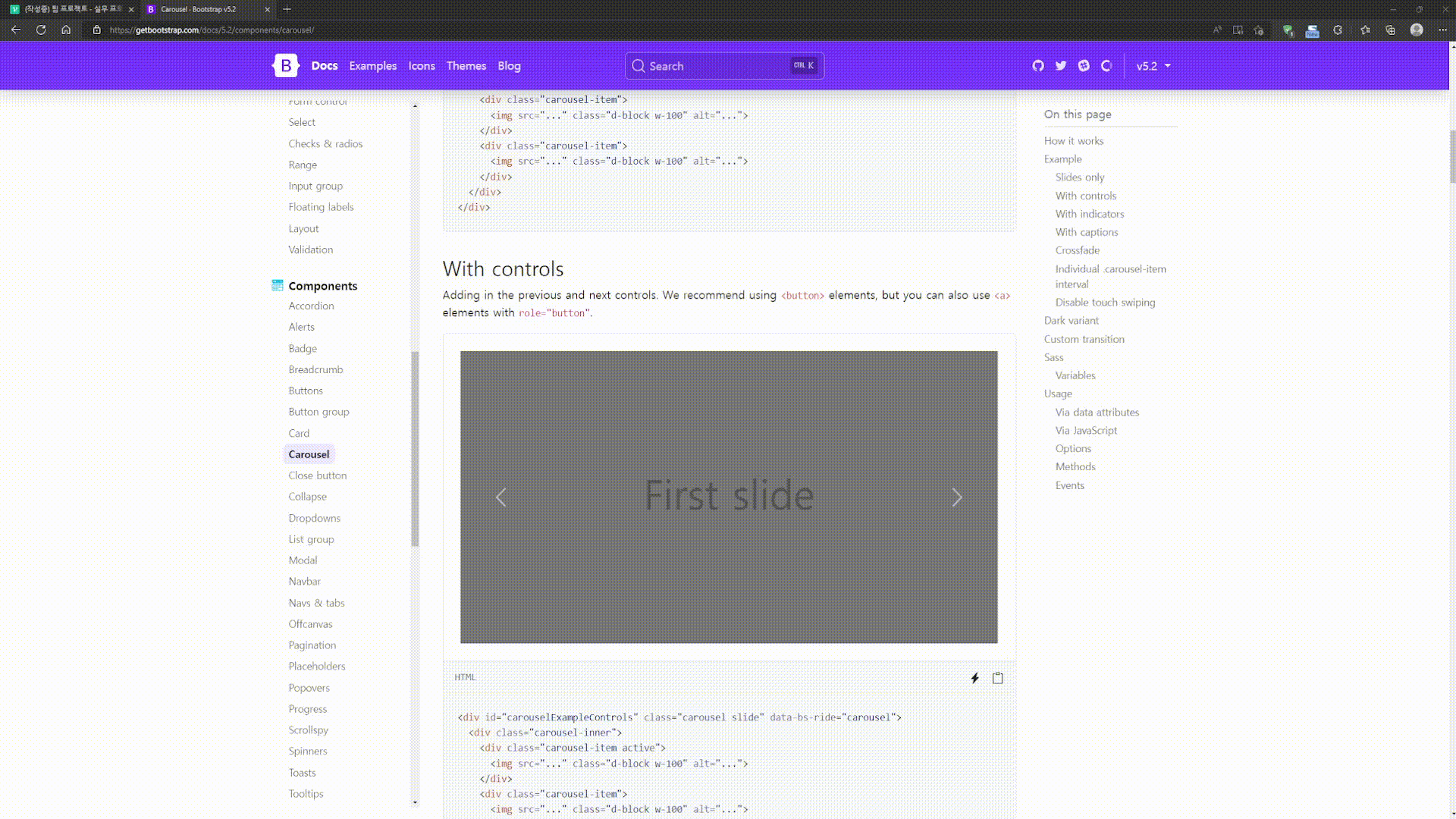Navigate to the Dropdowns sidebar link

pyautogui.click(x=314, y=518)
